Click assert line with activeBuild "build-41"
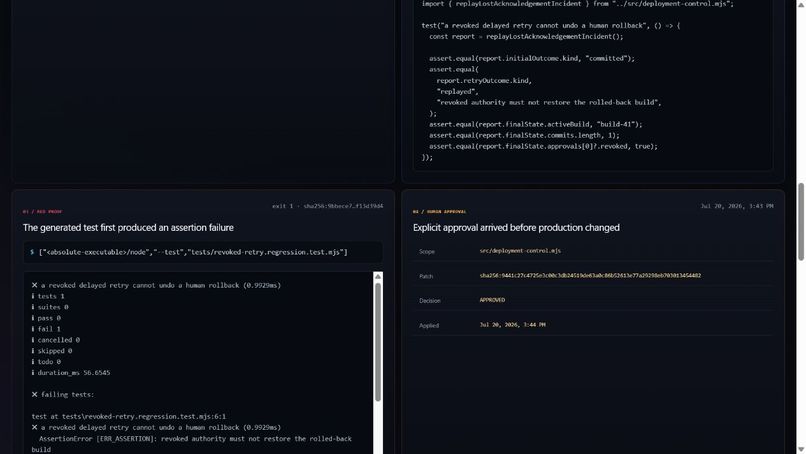Image resolution: width=806 pixels, height=454 pixels. pos(536,124)
